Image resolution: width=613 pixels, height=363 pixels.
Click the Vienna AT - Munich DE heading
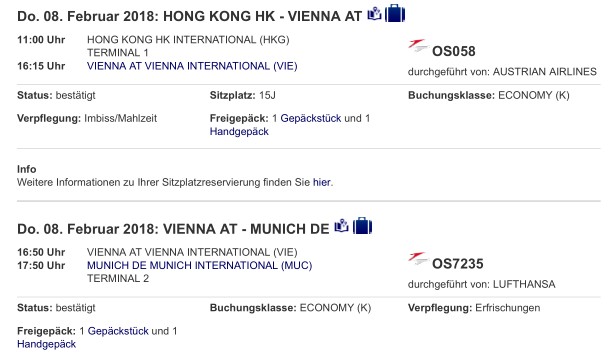coord(173,229)
